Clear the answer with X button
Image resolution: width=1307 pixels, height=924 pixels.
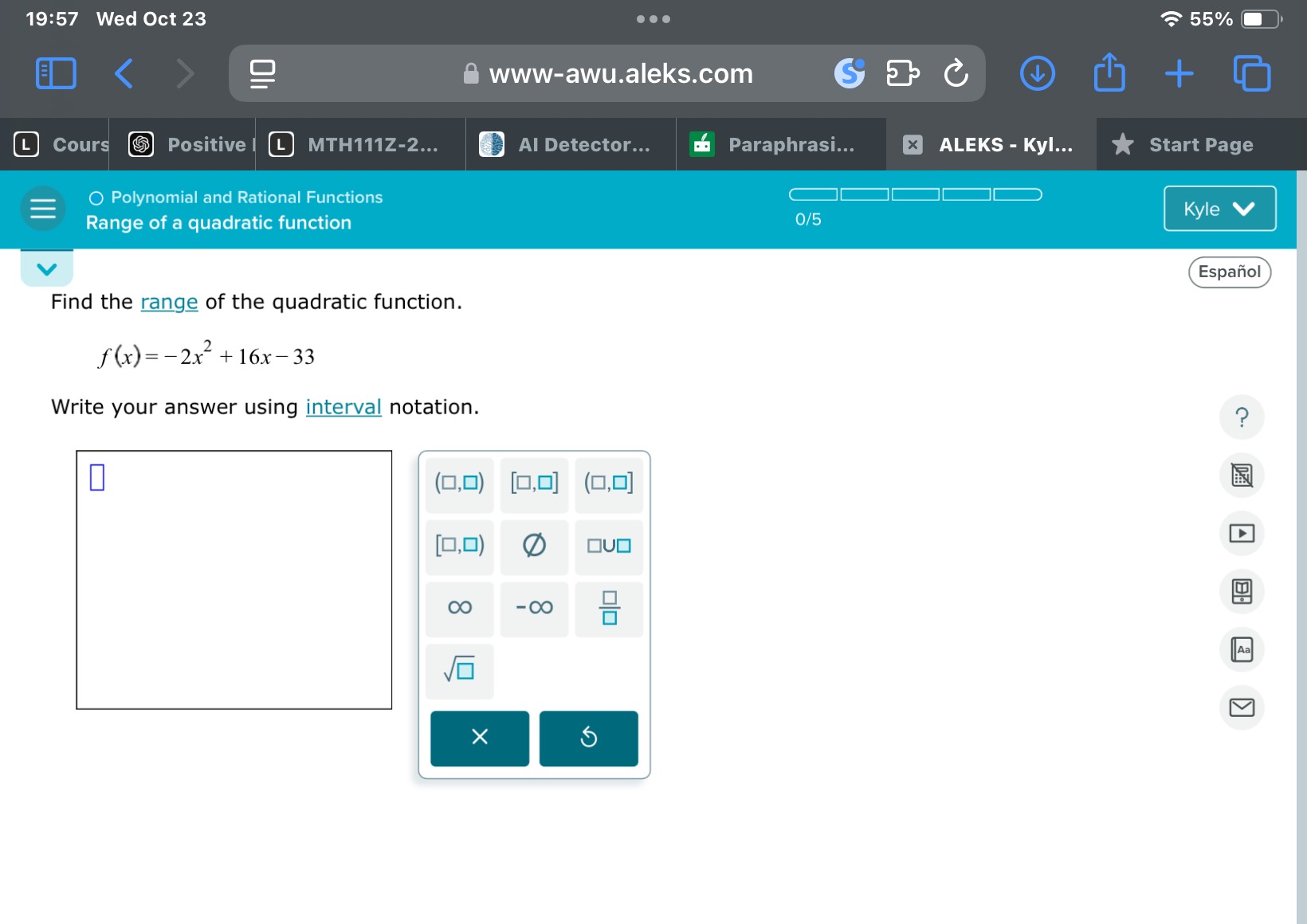click(x=480, y=738)
